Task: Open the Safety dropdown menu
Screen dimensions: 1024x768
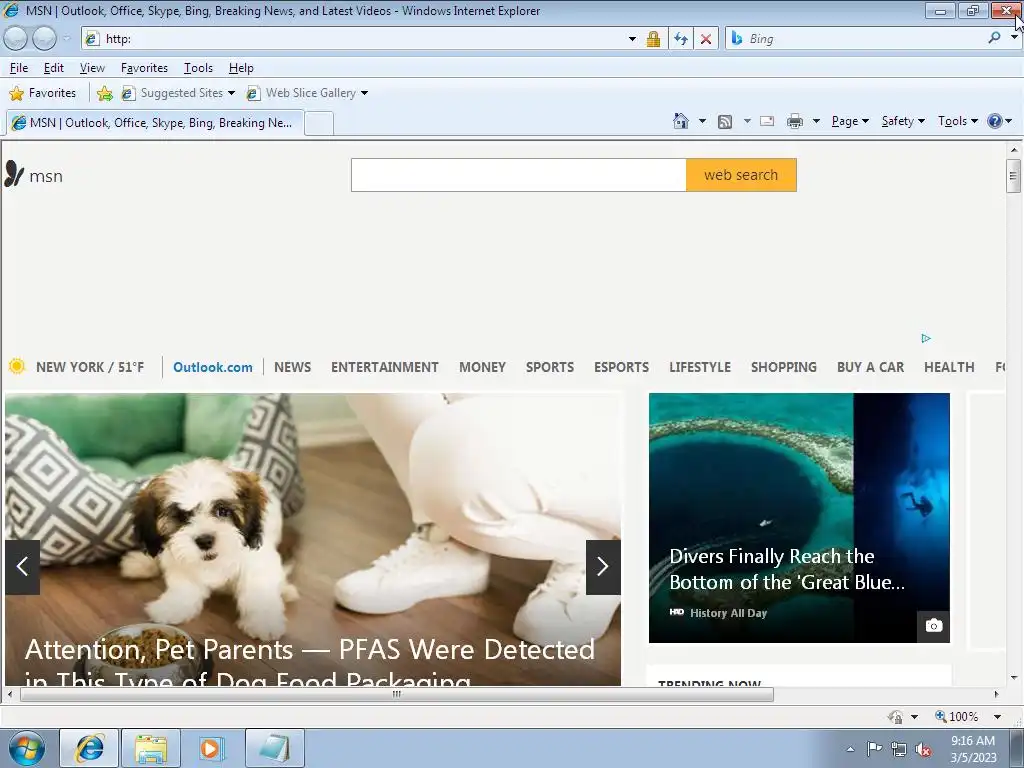Action: 903,121
